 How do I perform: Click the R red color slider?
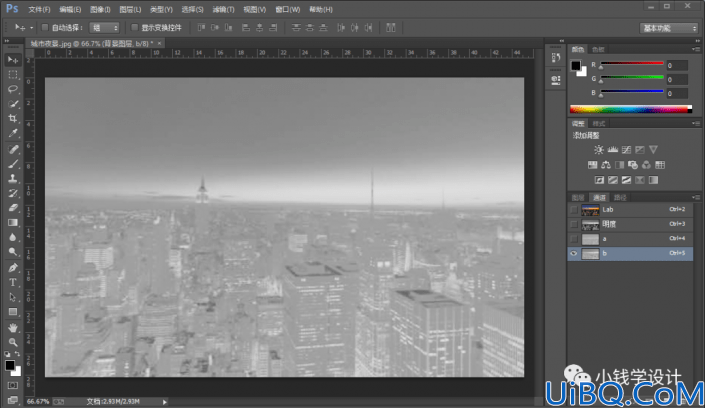click(632, 64)
